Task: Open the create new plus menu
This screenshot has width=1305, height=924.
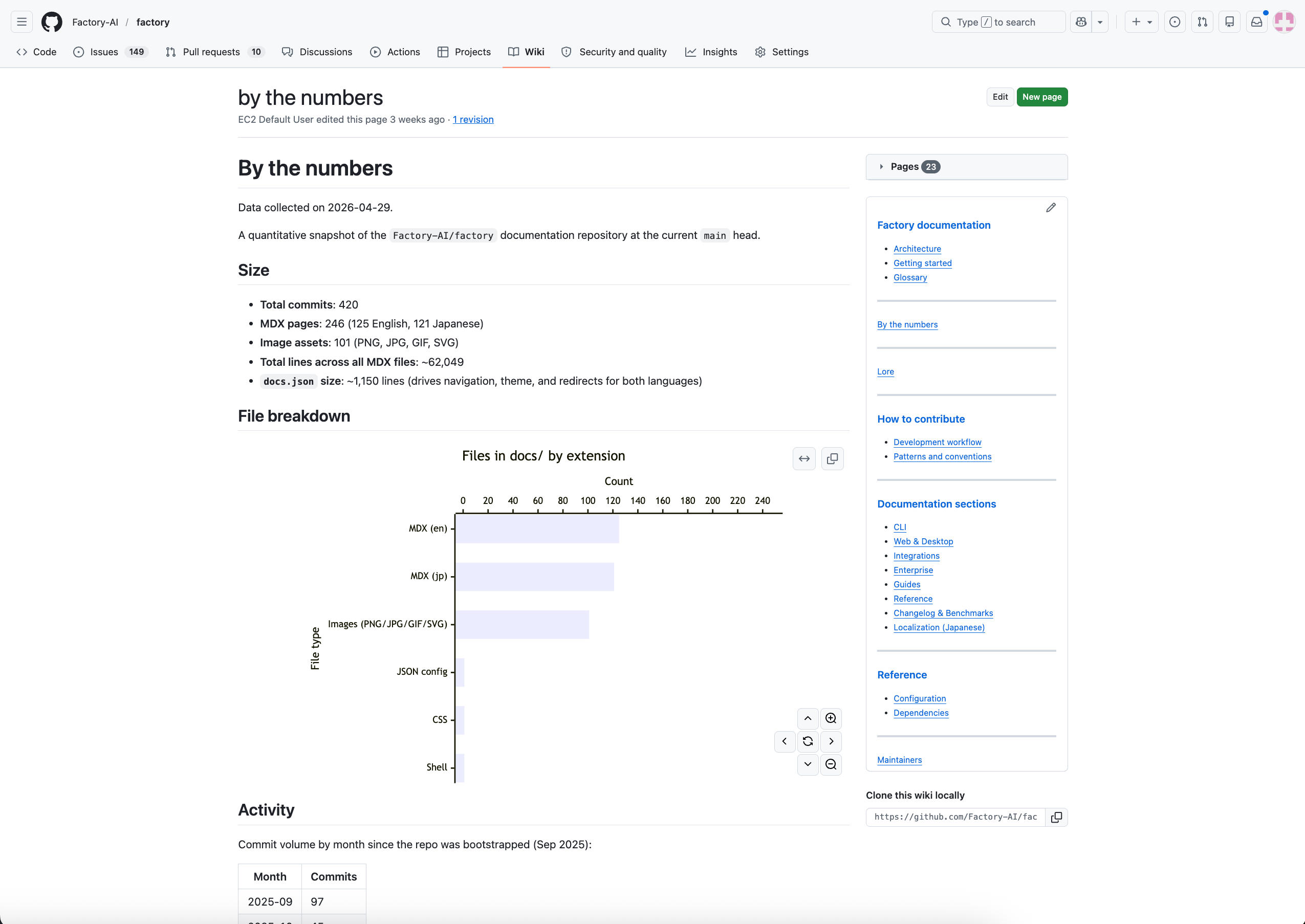Action: coord(1141,22)
